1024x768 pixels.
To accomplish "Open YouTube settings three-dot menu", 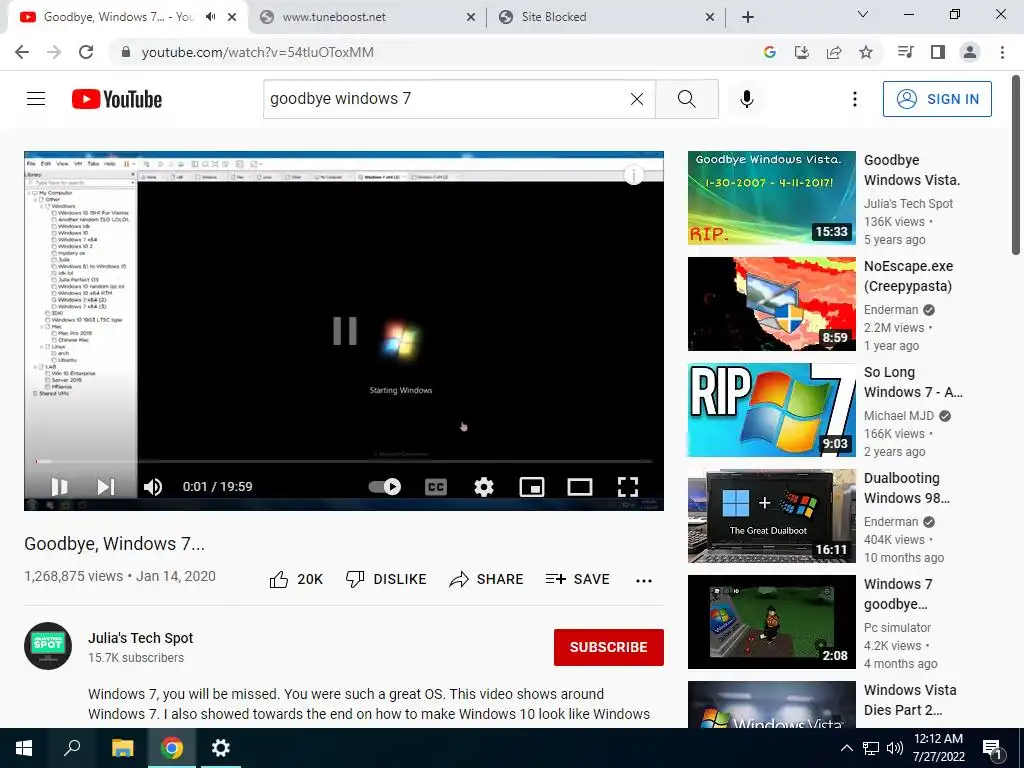I will (x=854, y=99).
